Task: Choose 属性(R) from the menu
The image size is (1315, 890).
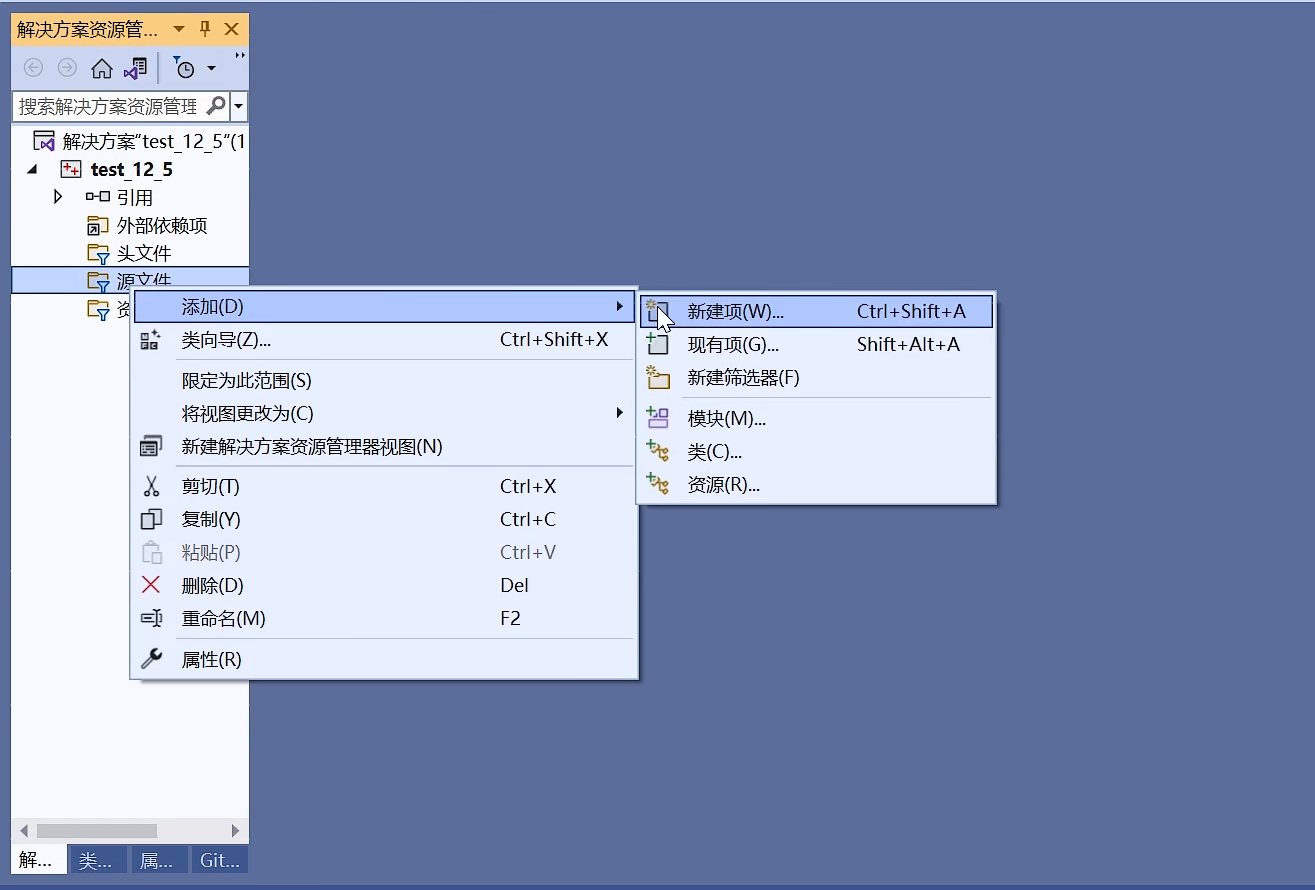Action: (x=384, y=660)
